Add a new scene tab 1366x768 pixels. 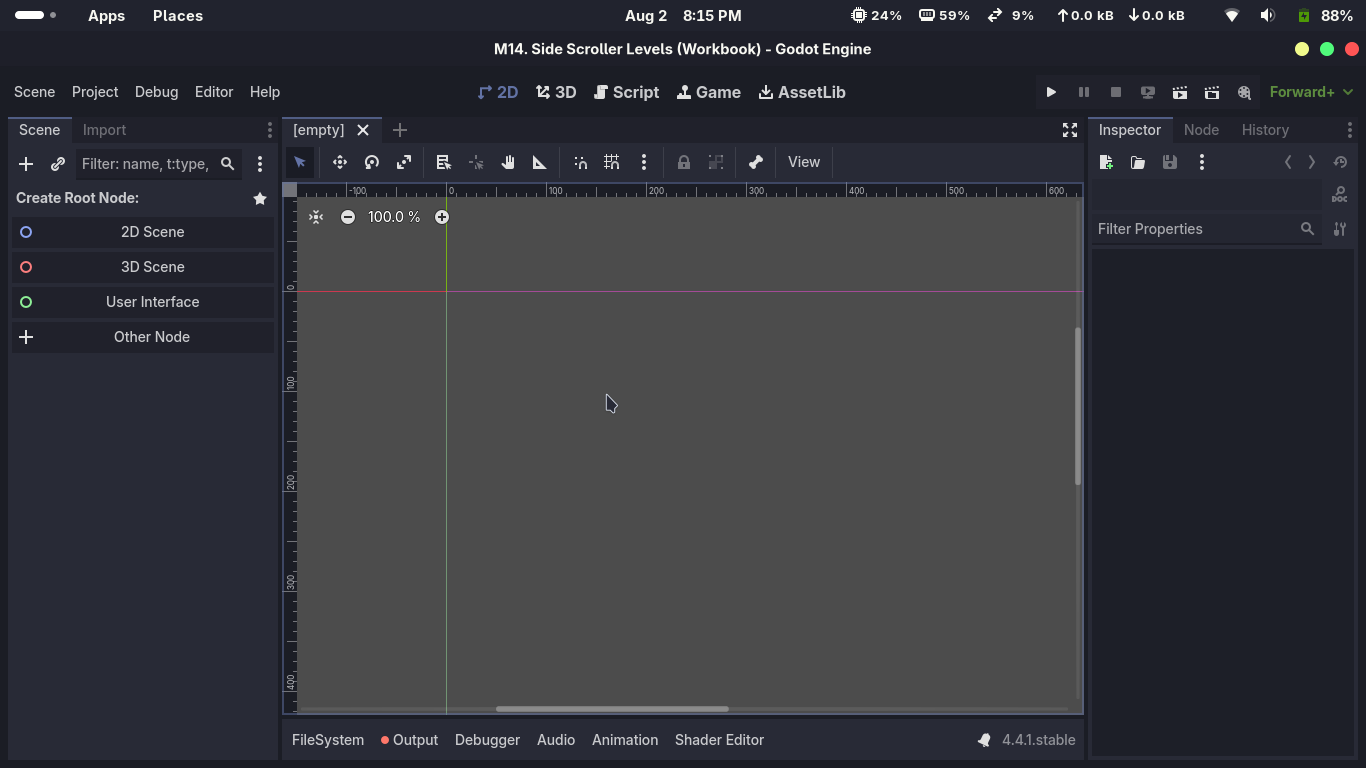click(x=400, y=130)
